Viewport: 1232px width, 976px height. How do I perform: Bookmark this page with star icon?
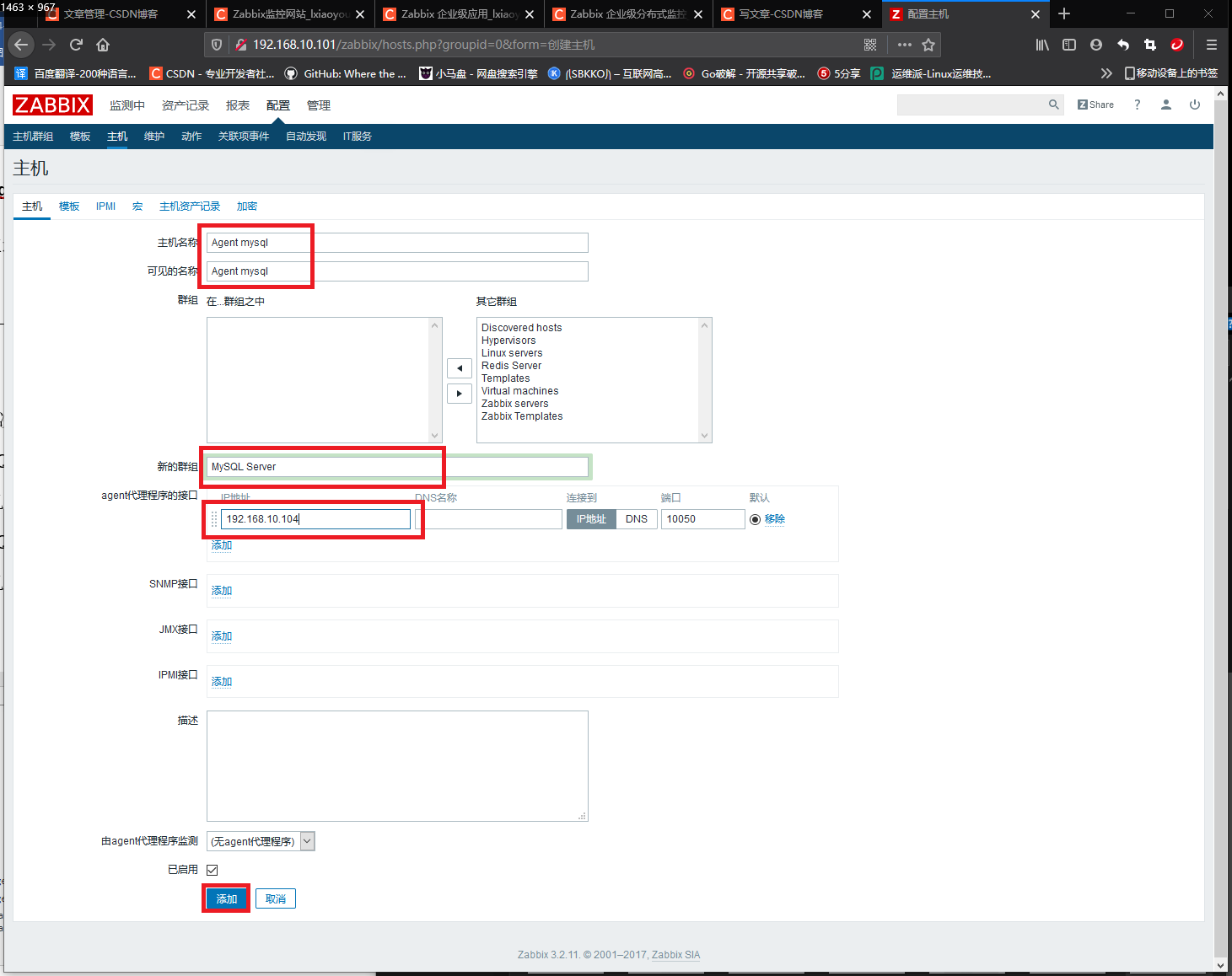(928, 45)
